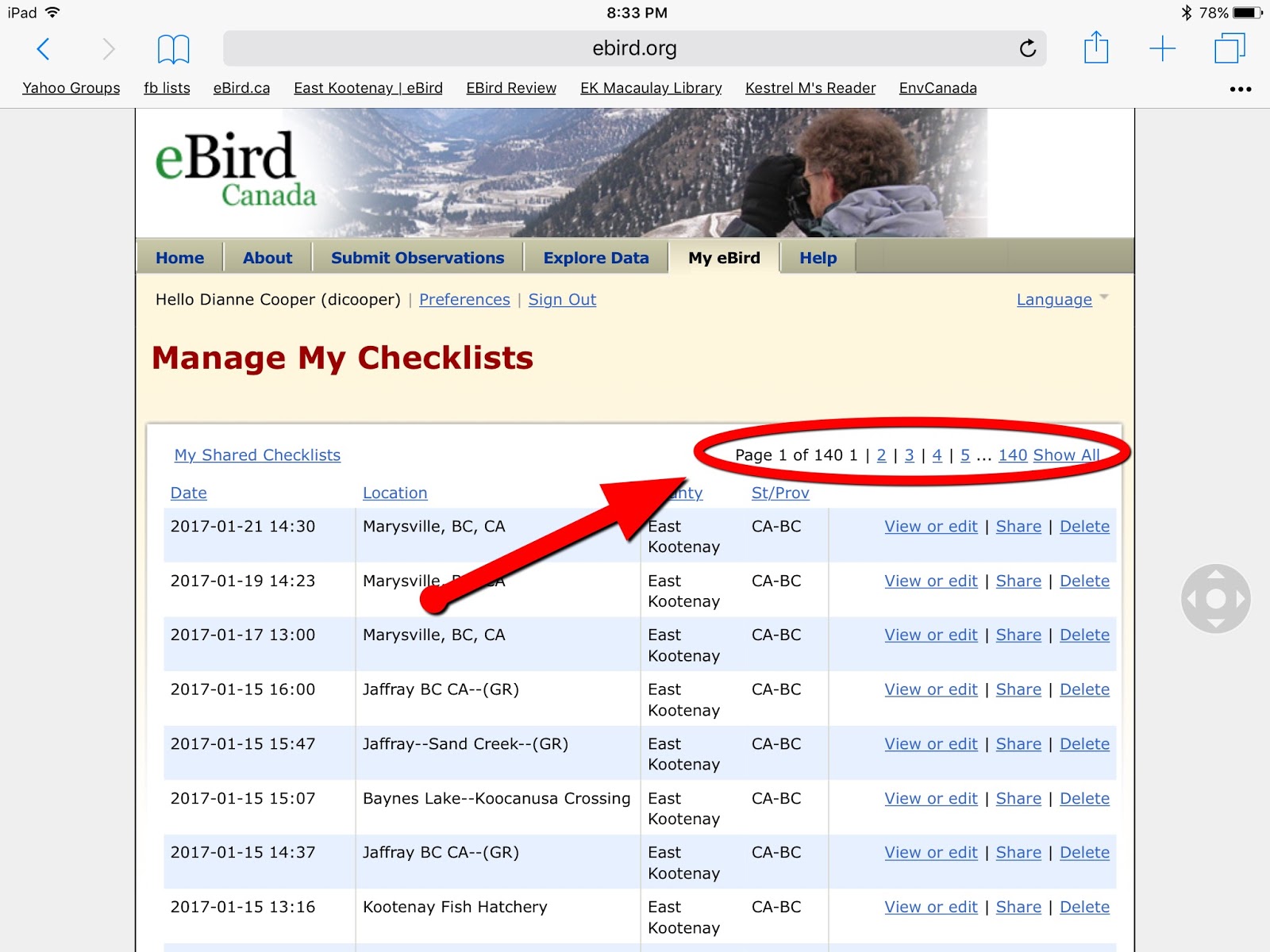
Task: Delete the 2017-01-19 14:23 checklist
Action: tap(1084, 582)
